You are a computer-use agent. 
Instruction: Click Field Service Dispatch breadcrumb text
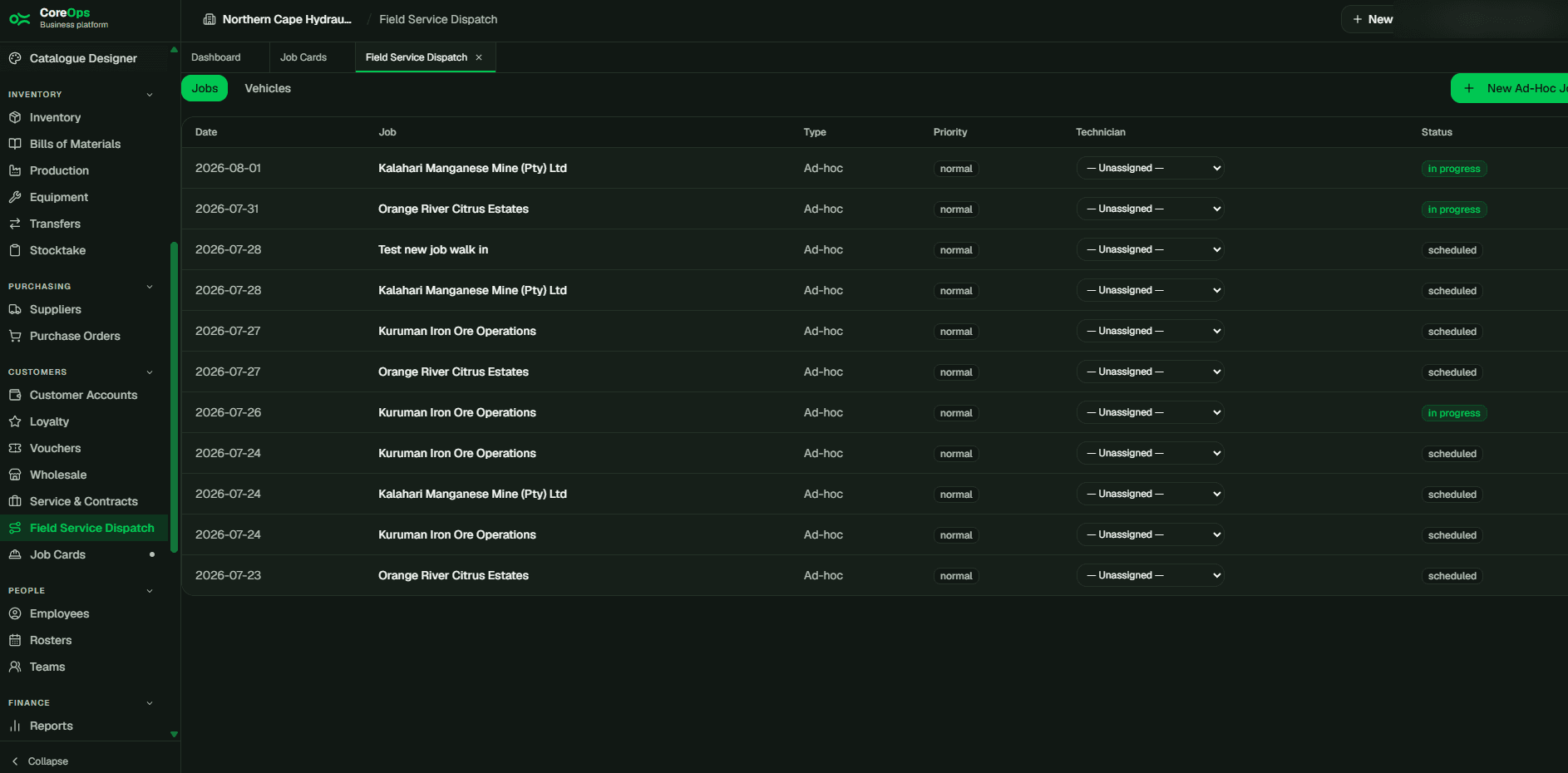point(438,19)
